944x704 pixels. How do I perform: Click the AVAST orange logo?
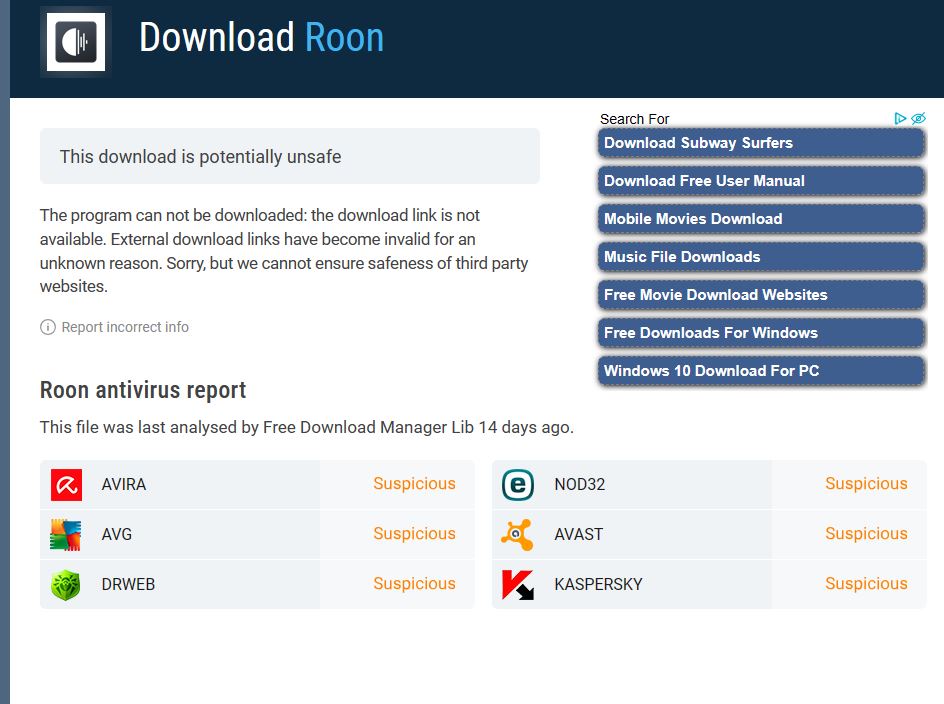click(x=518, y=535)
